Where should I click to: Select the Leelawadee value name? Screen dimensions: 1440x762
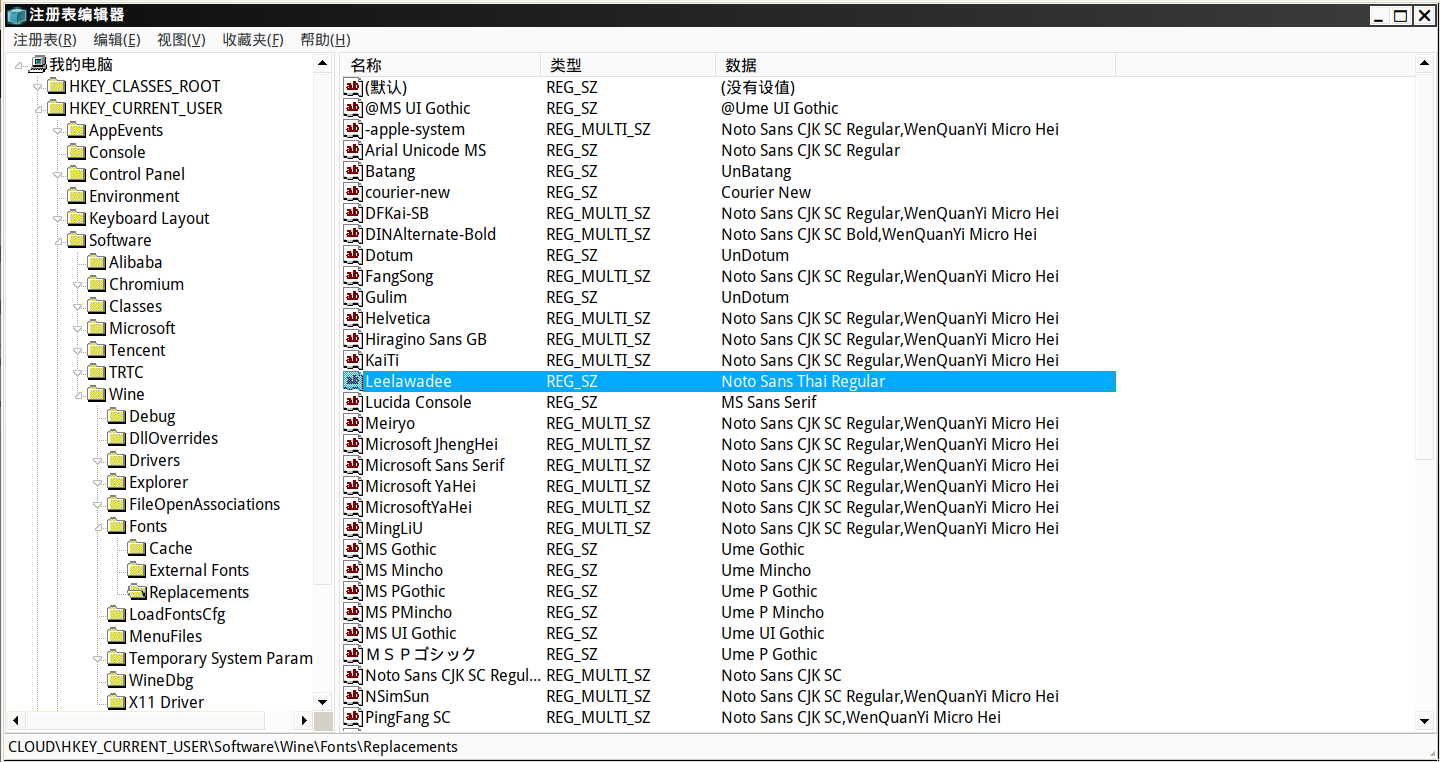[408, 381]
